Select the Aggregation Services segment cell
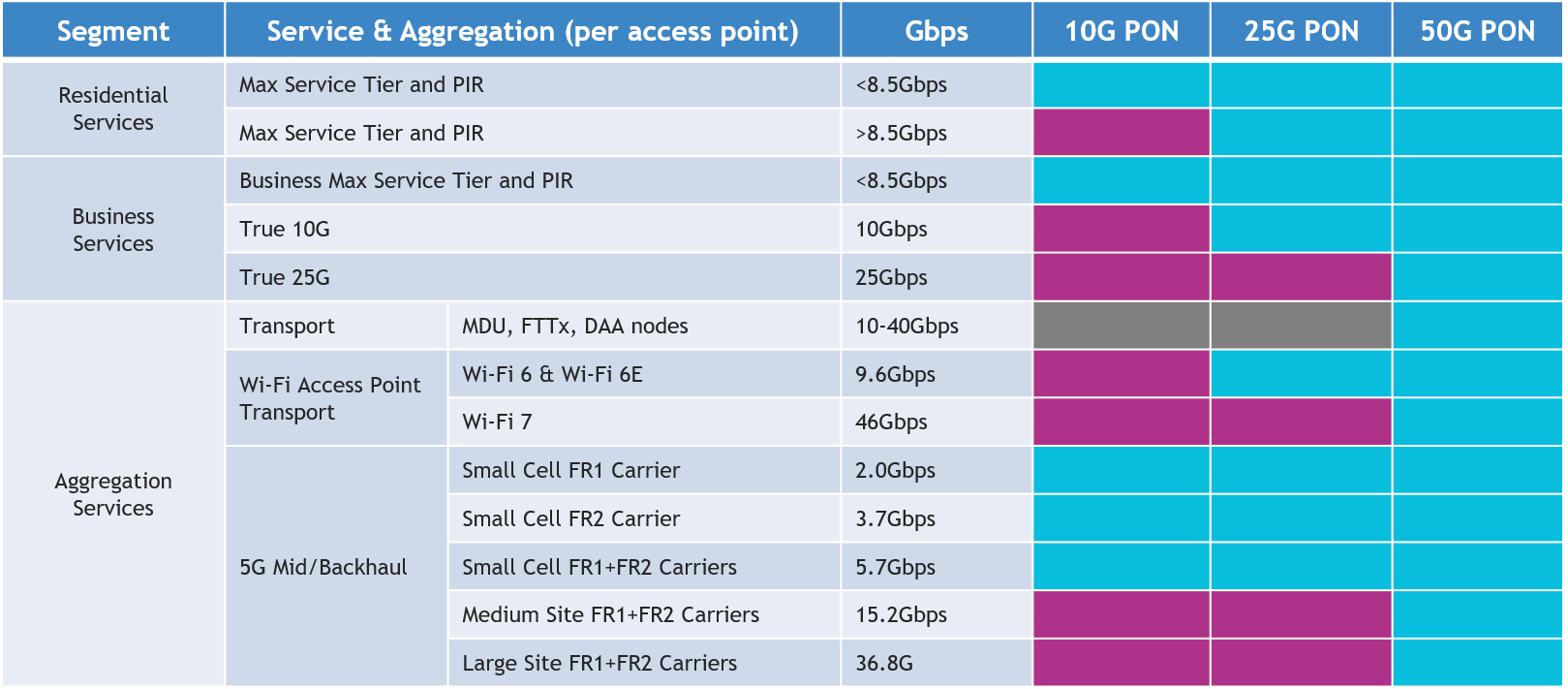 point(113,494)
